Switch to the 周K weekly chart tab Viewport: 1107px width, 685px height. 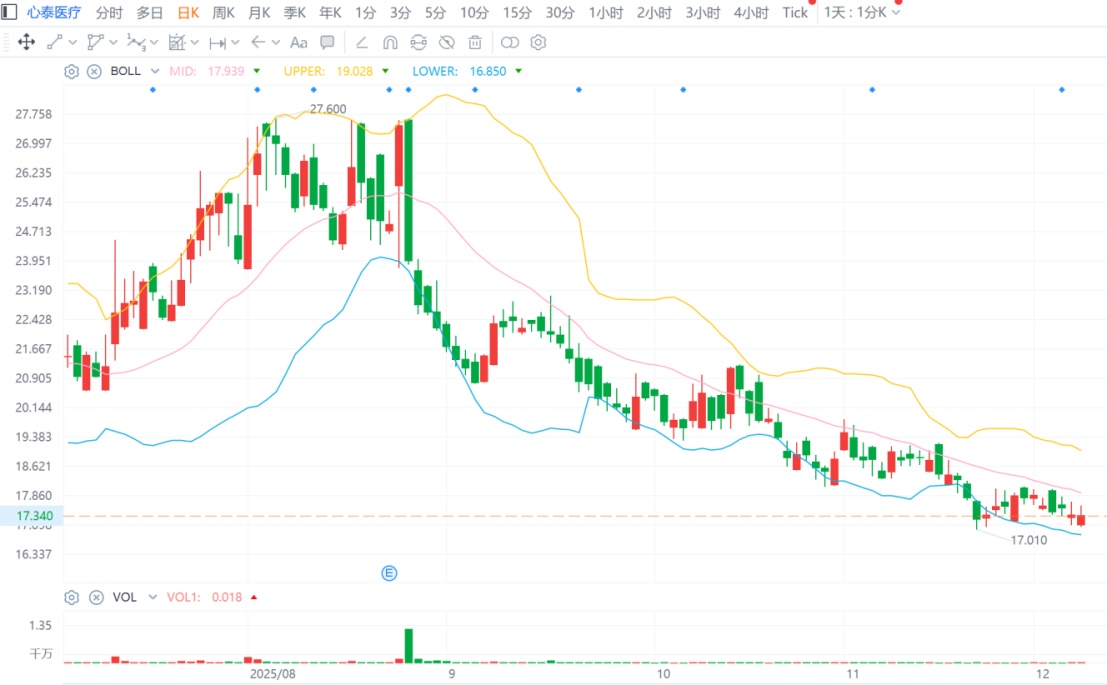tap(223, 12)
